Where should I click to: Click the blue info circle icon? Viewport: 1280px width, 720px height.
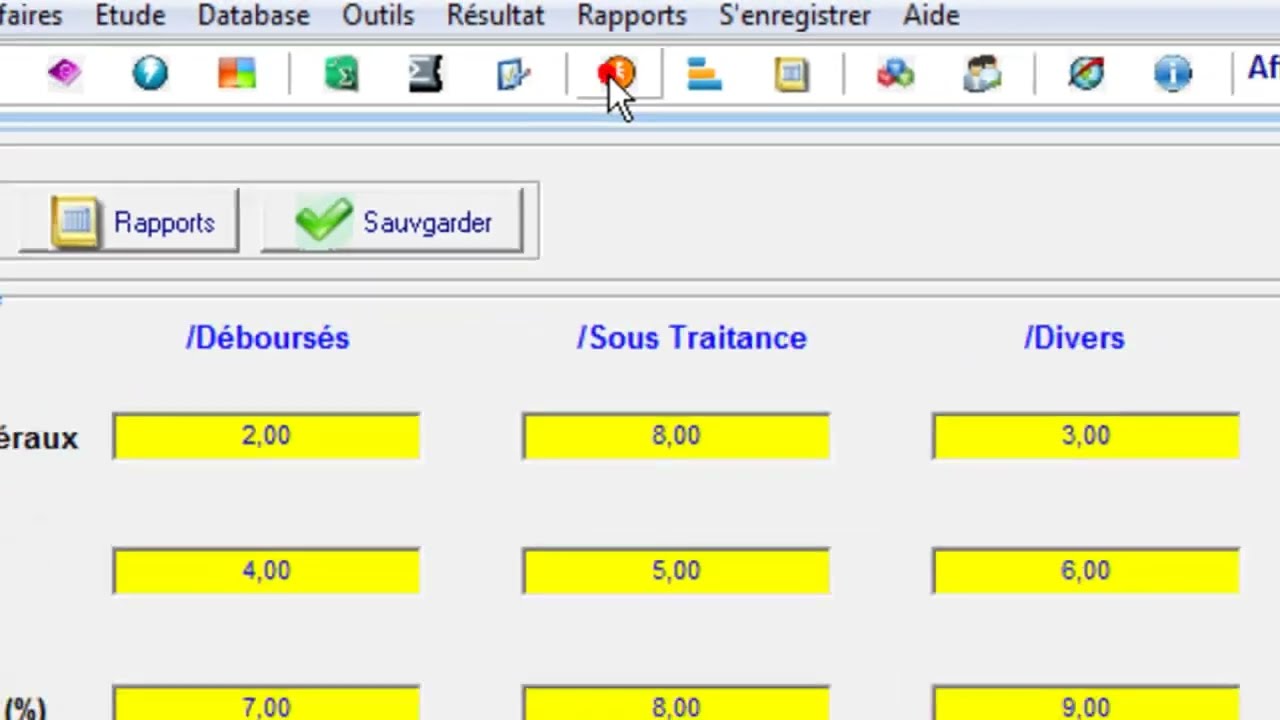point(1172,73)
